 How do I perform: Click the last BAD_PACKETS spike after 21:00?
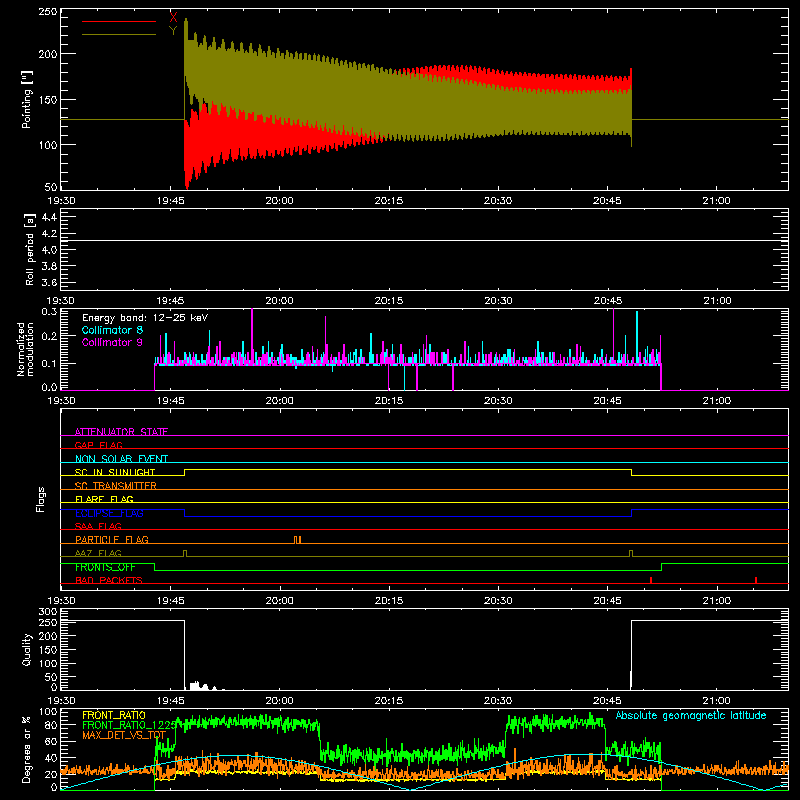pos(756,580)
